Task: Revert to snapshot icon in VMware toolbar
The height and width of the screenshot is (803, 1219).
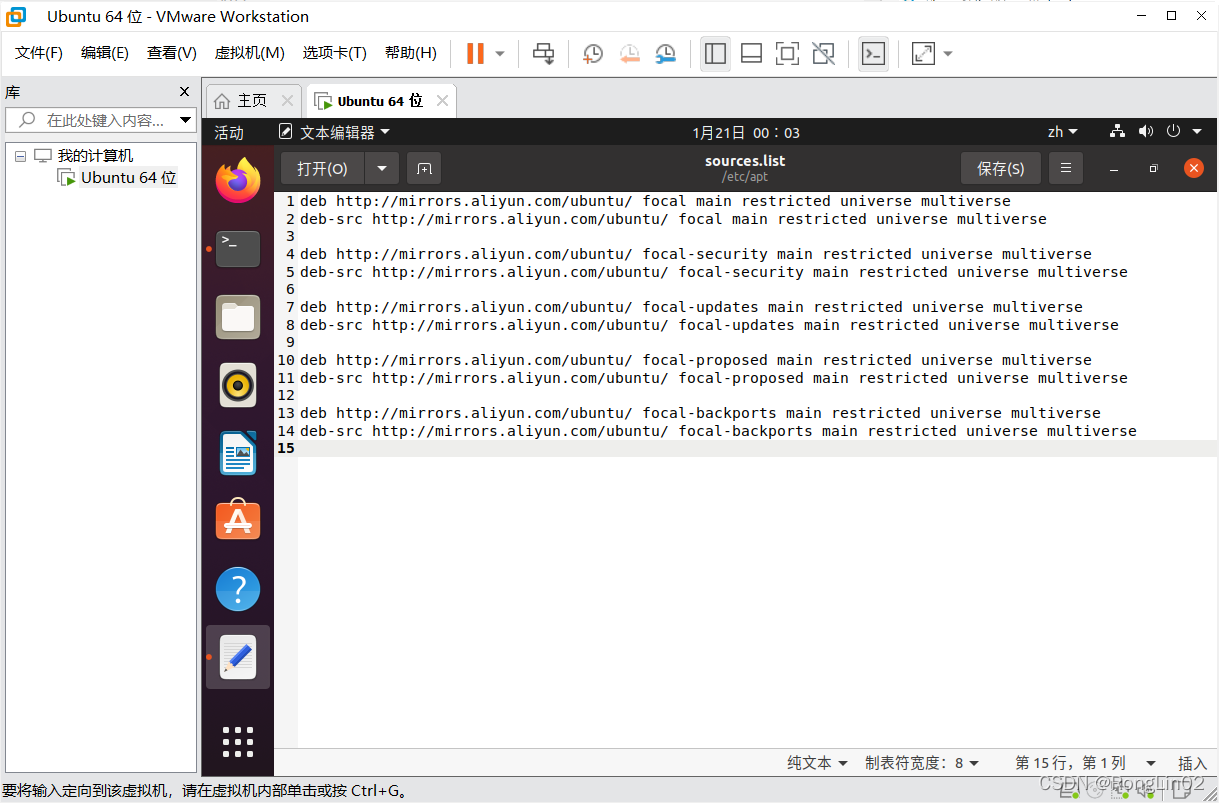Action: pyautogui.click(x=629, y=53)
